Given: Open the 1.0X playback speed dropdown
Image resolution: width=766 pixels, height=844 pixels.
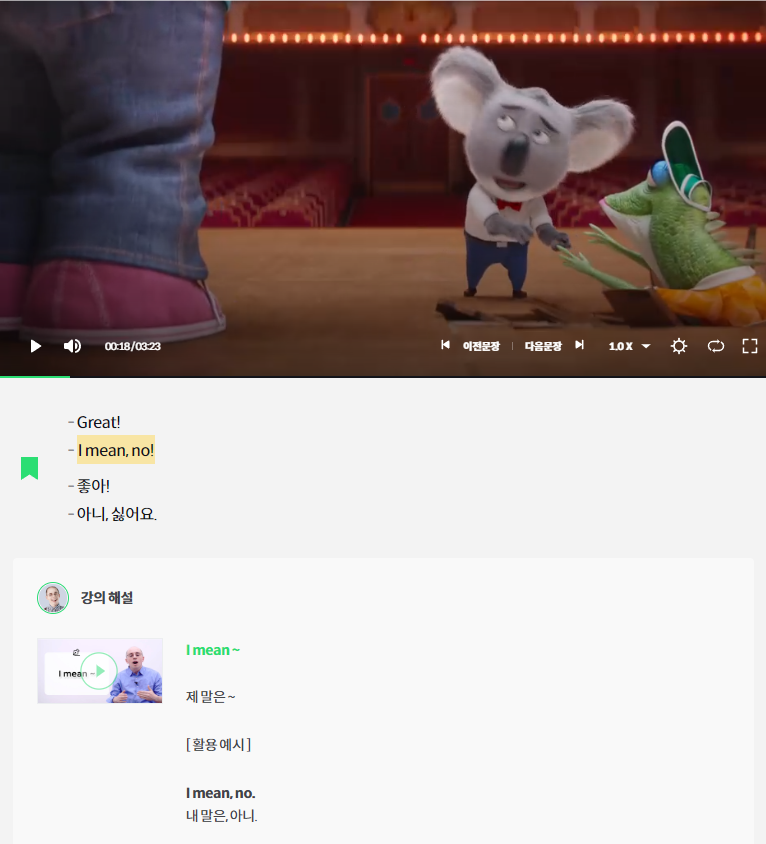Looking at the screenshot, I should [x=629, y=346].
